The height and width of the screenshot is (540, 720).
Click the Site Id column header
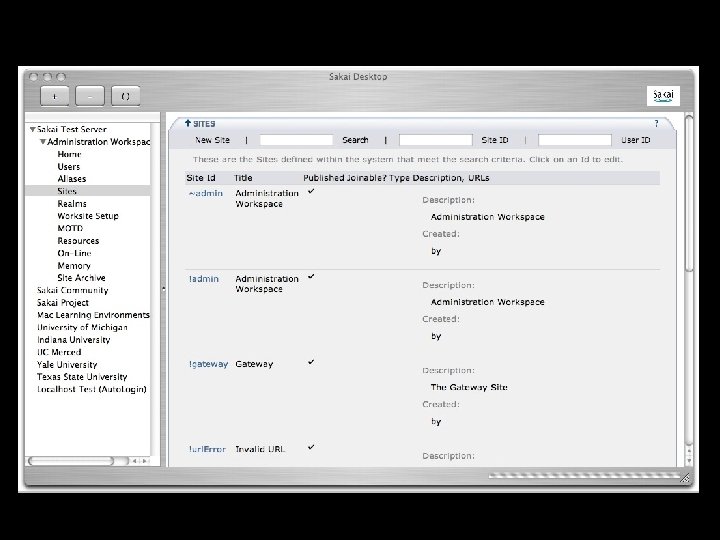(x=201, y=178)
